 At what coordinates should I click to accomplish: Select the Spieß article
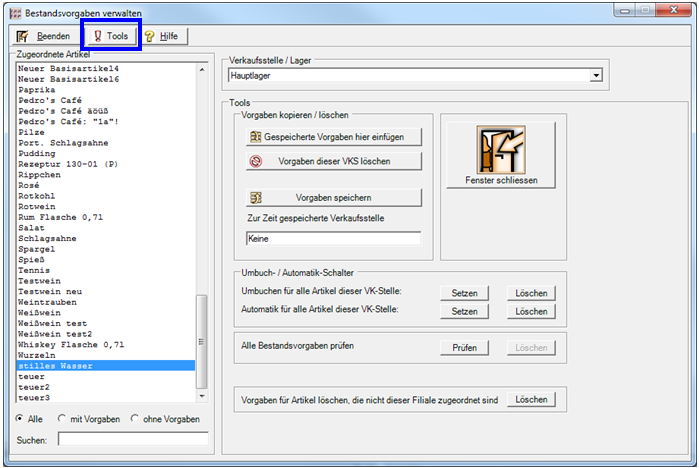click(x=106, y=260)
